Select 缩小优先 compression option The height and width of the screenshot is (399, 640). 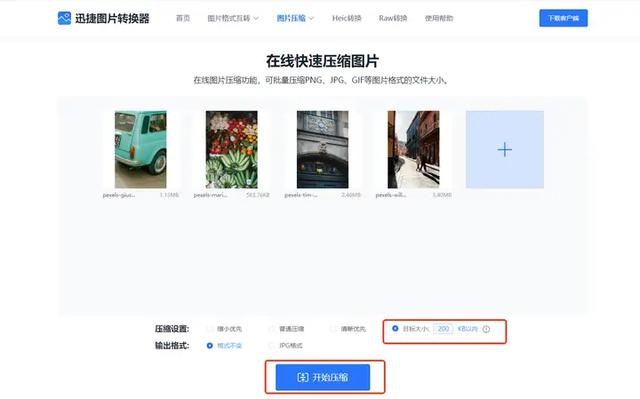[225, 329]
